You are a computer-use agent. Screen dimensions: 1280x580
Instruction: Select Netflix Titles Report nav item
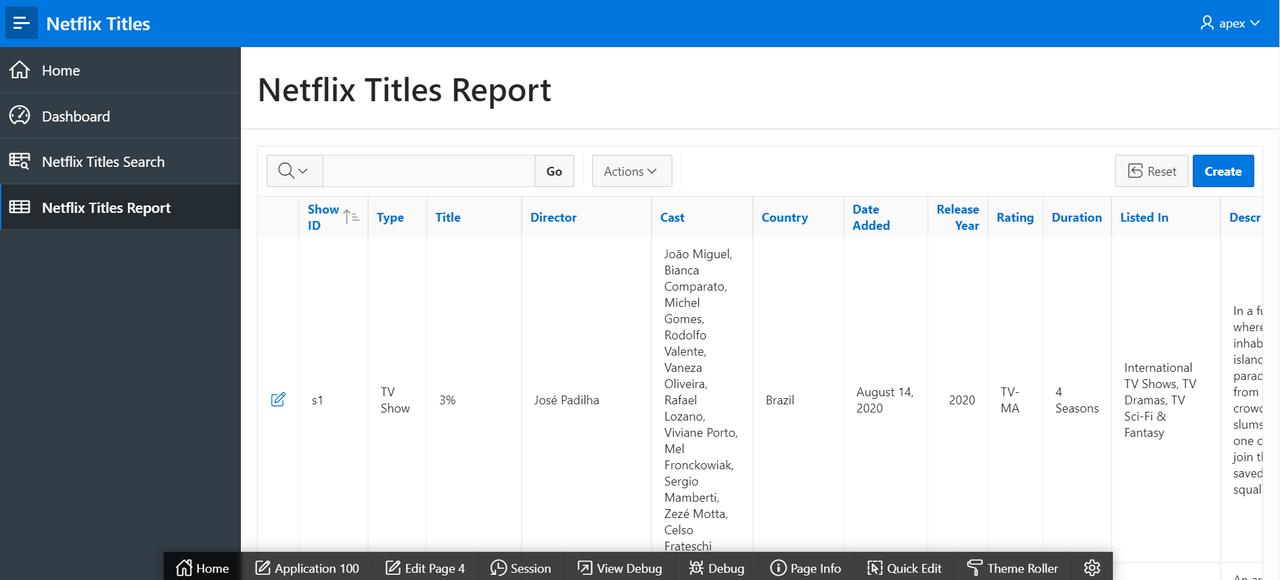click(x=120, y=207)
